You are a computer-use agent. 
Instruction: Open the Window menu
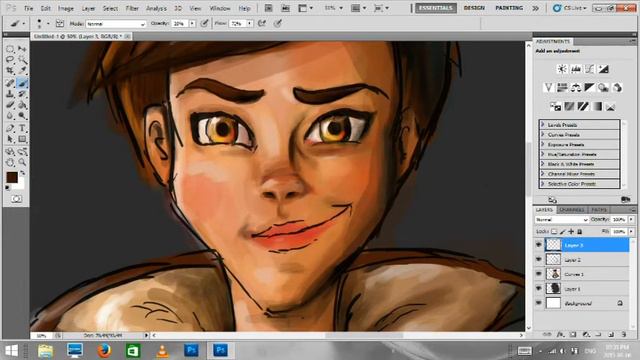click(220, 8)
